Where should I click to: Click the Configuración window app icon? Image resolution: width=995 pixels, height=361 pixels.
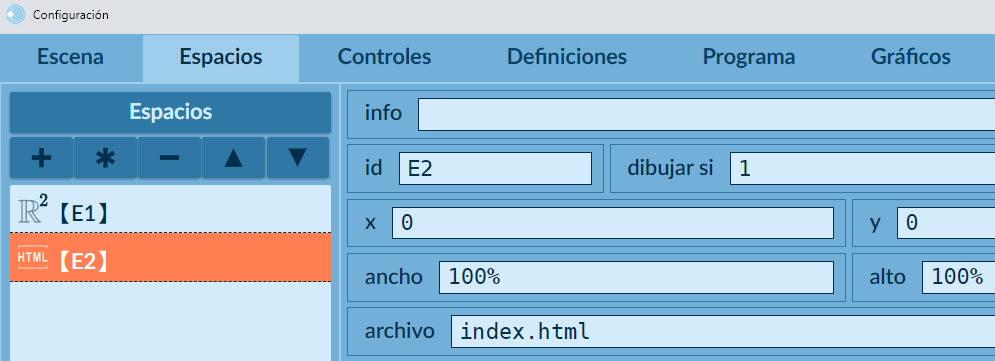click(x=15, y=15)
